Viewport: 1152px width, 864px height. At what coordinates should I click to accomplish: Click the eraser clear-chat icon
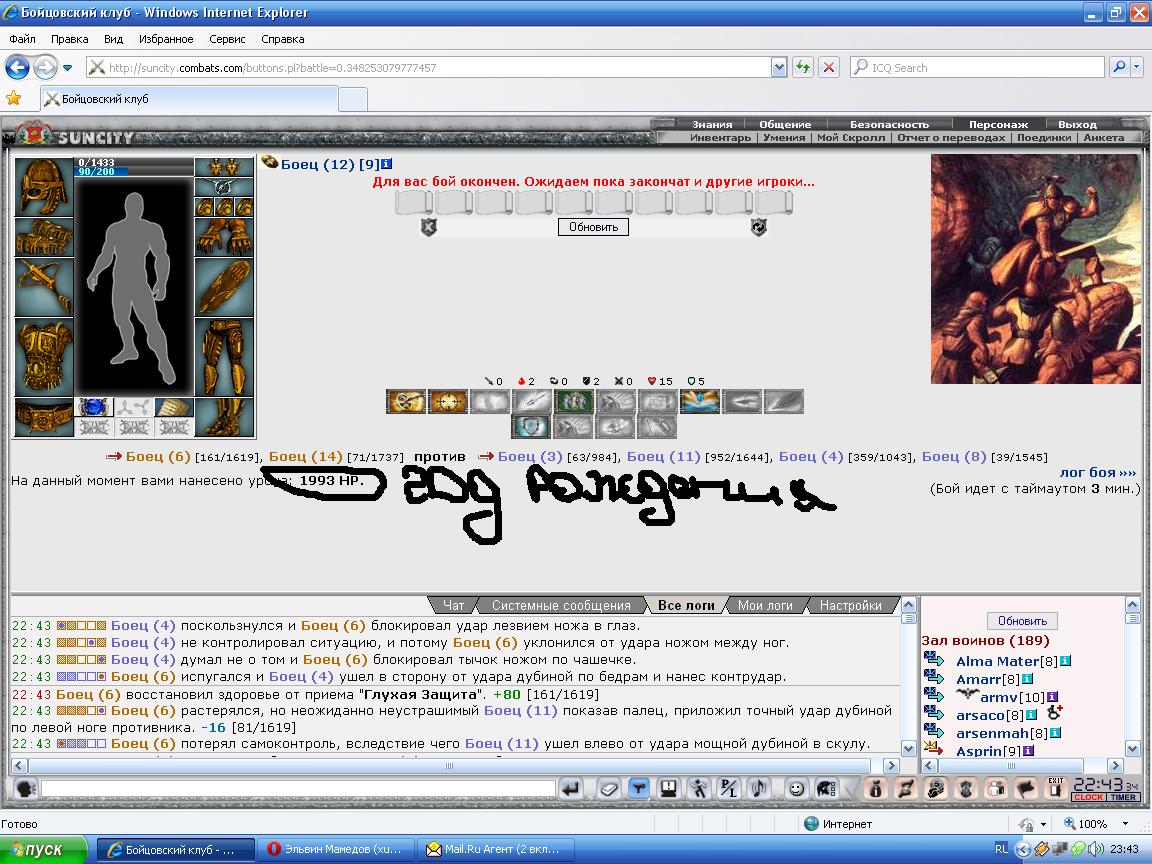point(609,789)
